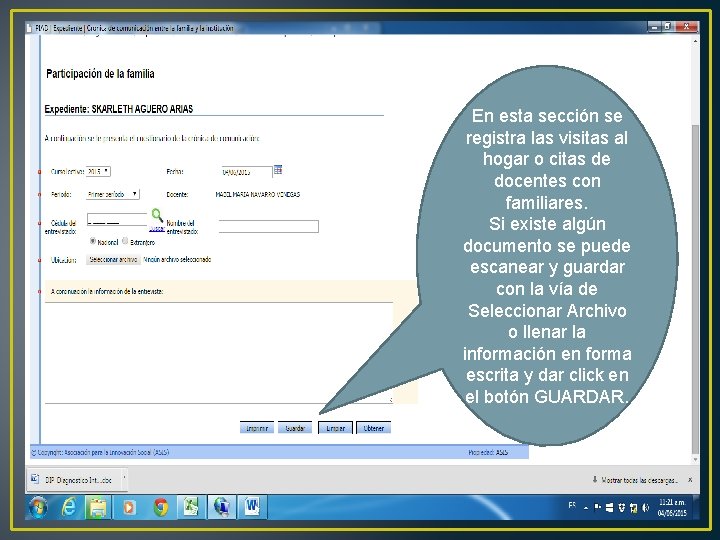Open the network globe taskbar application
This screenshot has height=540, width=720.
(222, 507)
